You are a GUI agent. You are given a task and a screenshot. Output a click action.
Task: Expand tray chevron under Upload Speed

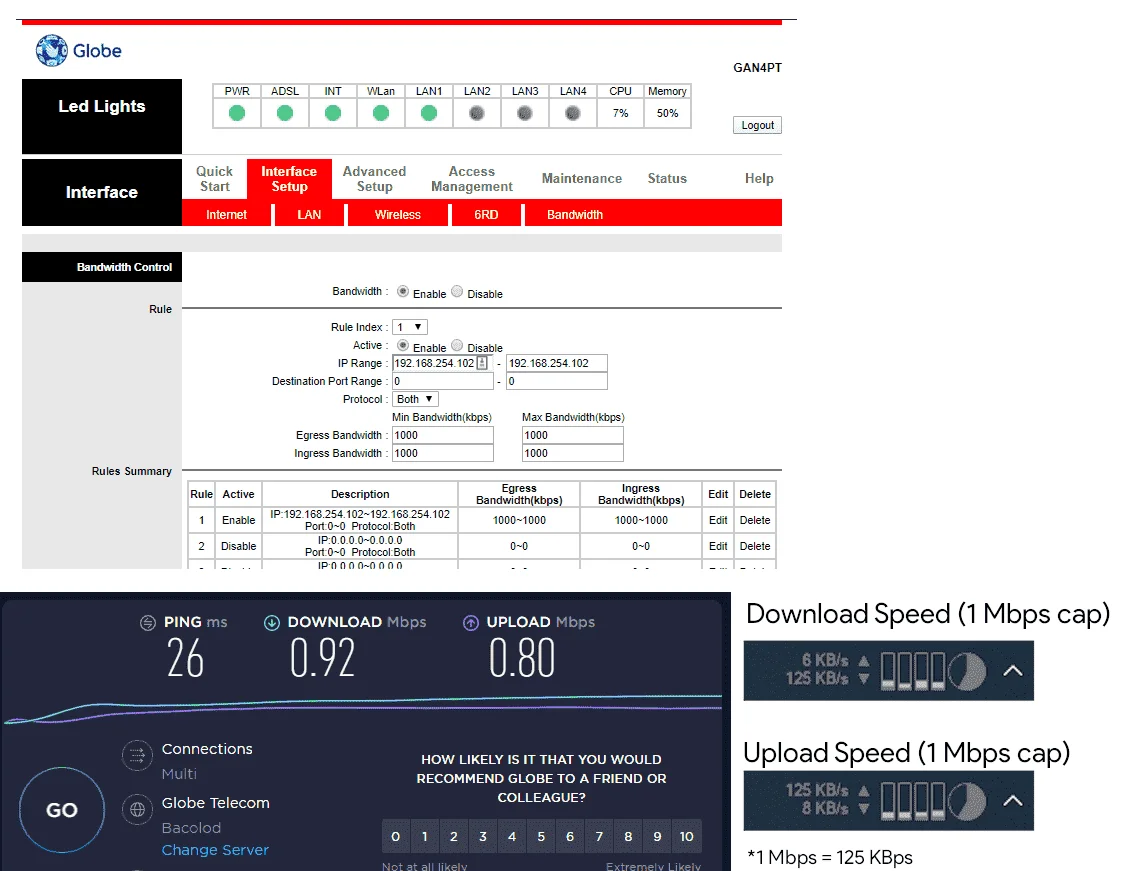(1013, 801)
